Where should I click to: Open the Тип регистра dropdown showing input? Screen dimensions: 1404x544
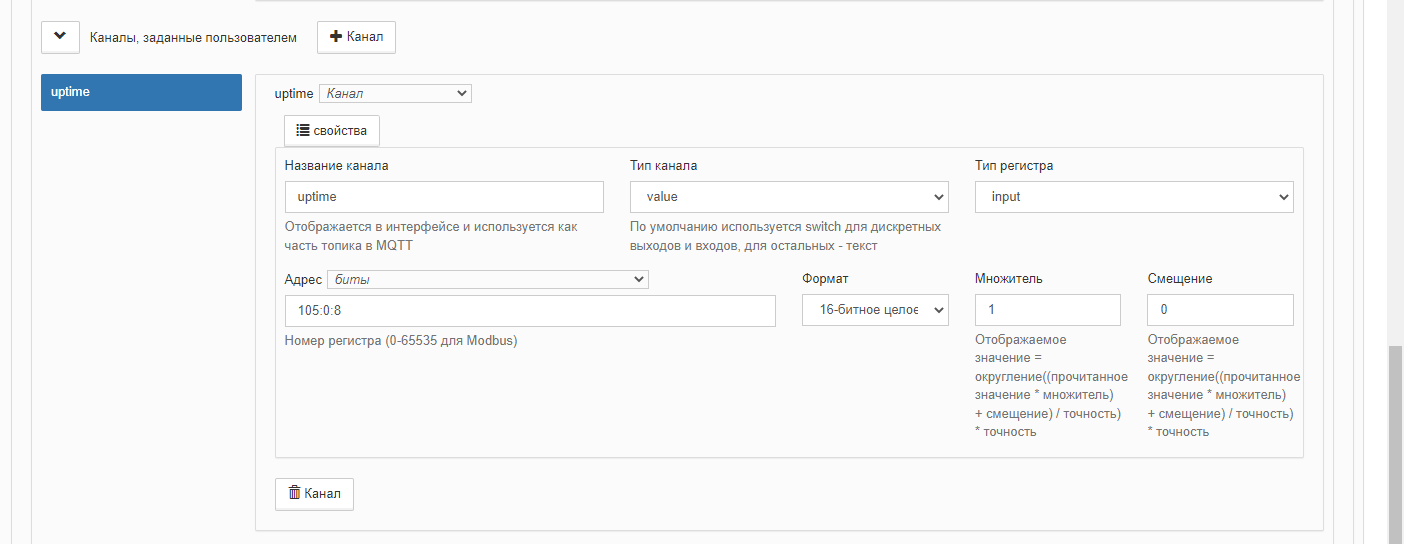1134,197
